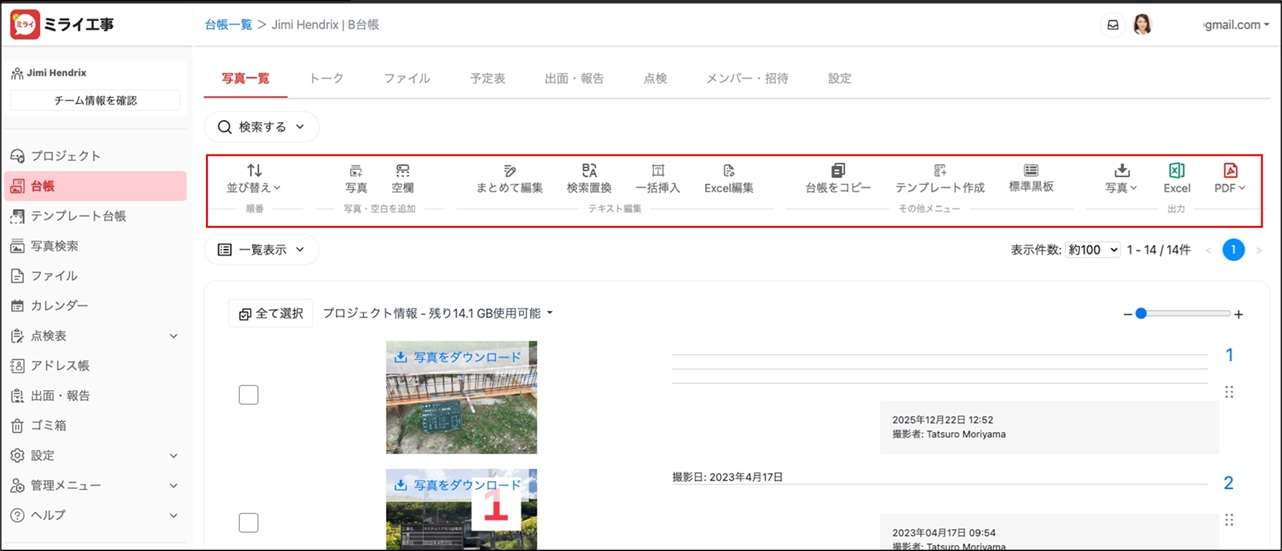
Task: Click the まとめて編集 bulk edit icon
Action: pos(509,172)
